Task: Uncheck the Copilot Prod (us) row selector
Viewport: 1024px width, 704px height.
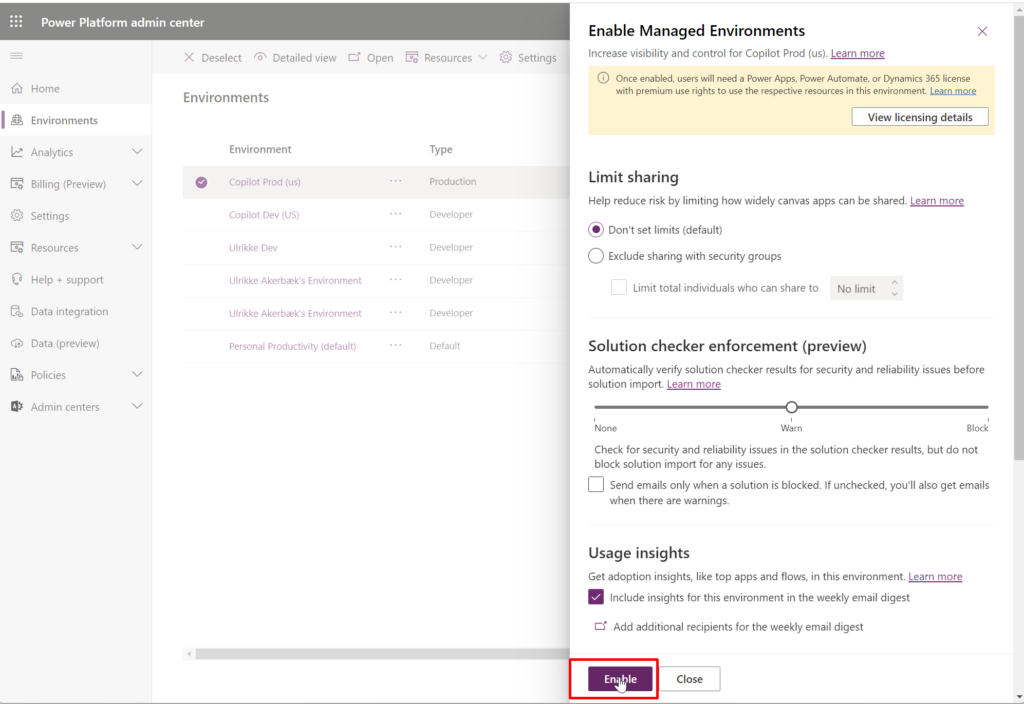Action: (201, 182)
